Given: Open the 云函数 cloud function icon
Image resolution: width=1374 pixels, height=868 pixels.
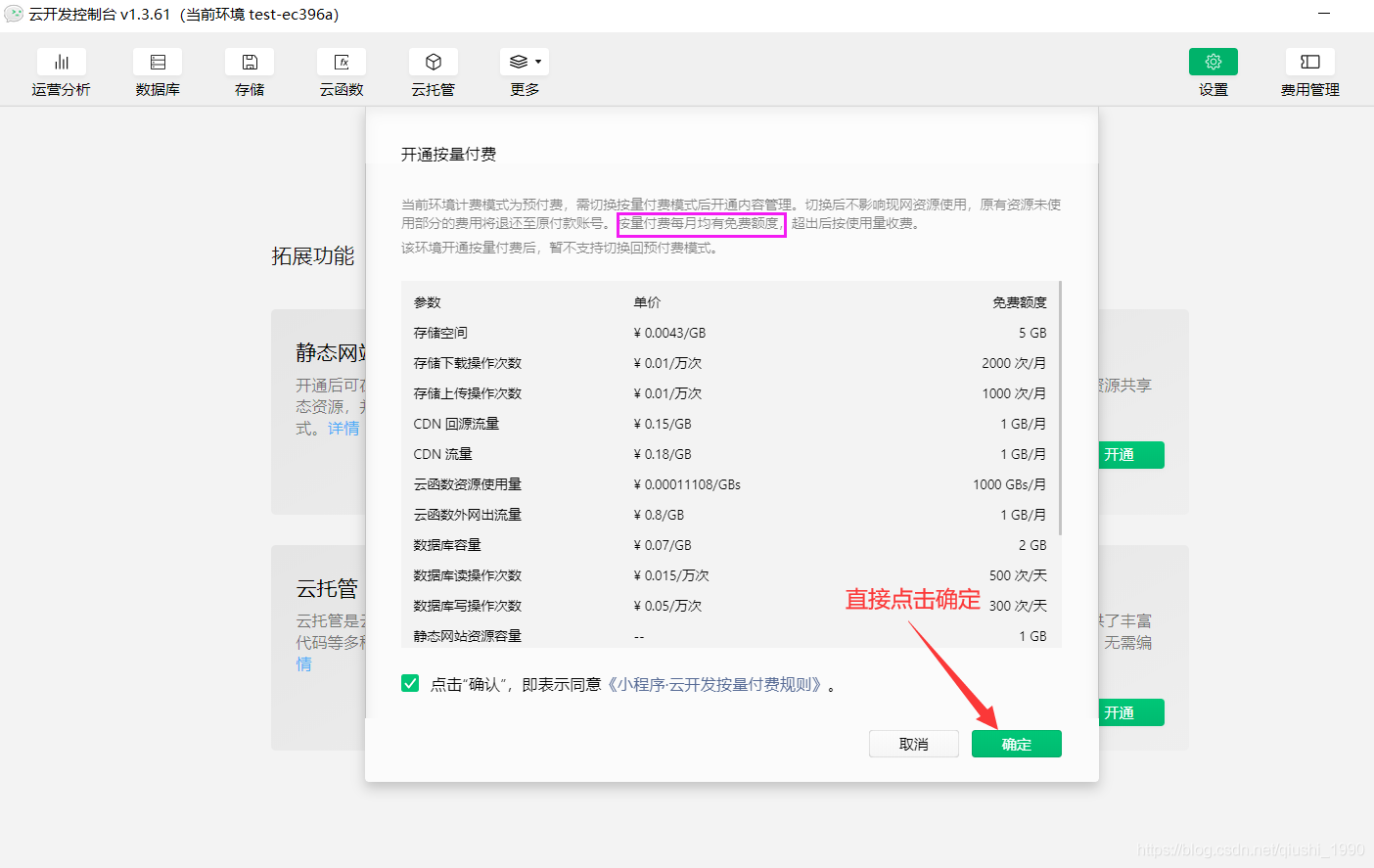Looking at the screenshot, I should coord(342,63).
